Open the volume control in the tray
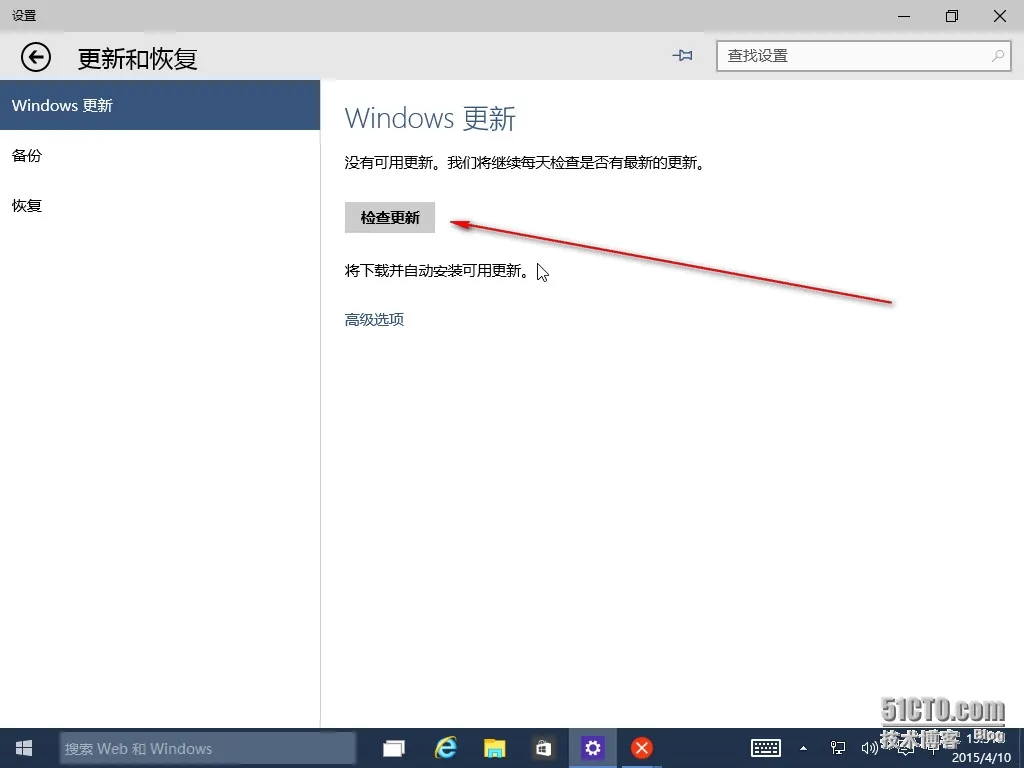Screen dimensions: 1024x768 (x=869, y=748)
